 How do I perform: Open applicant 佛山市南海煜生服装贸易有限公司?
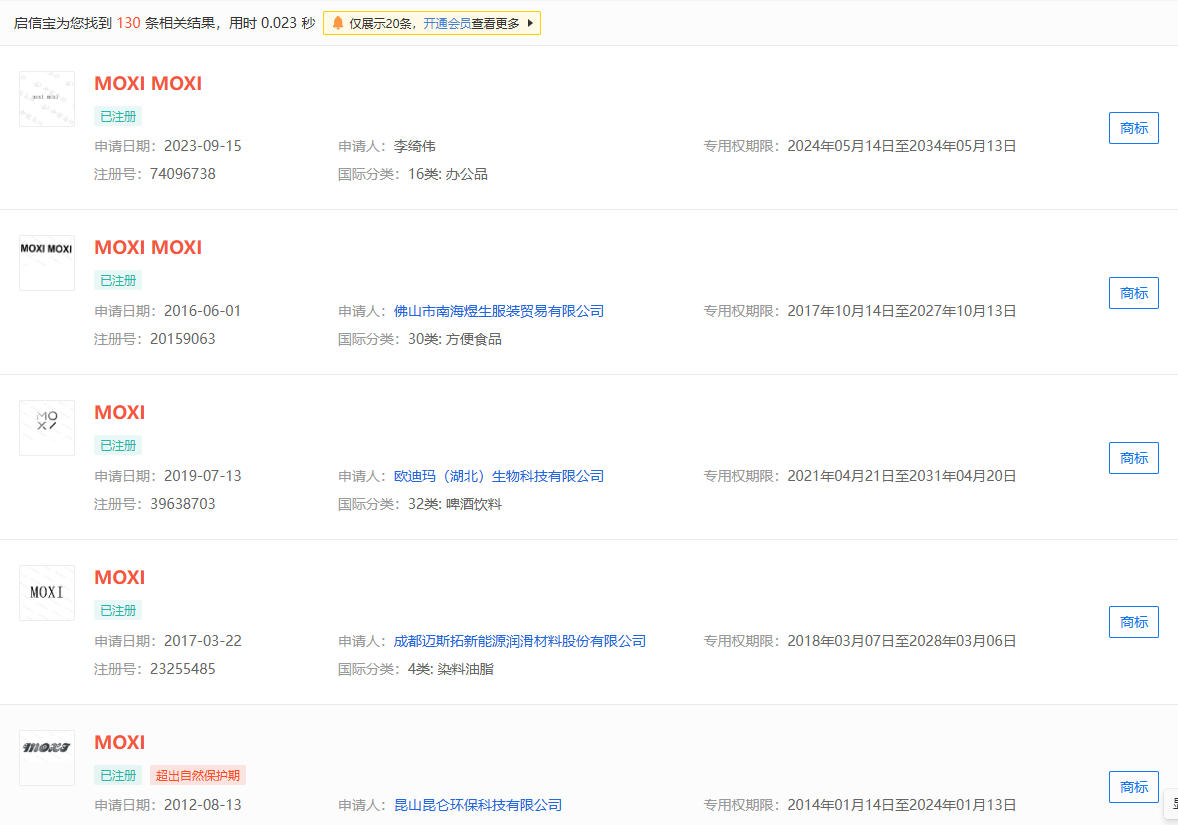click(499, 311)
